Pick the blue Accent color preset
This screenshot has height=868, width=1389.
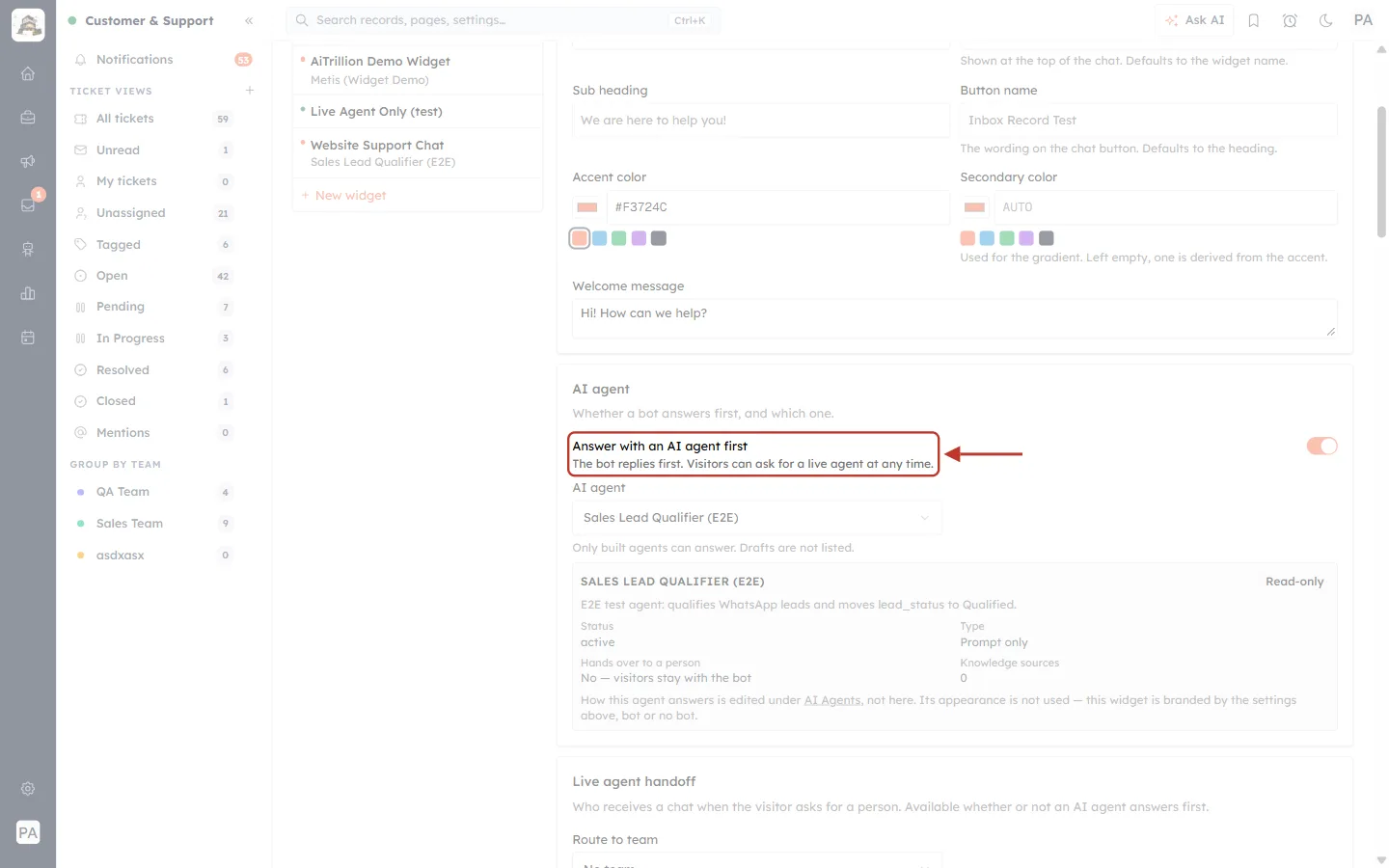click(599, 238)
